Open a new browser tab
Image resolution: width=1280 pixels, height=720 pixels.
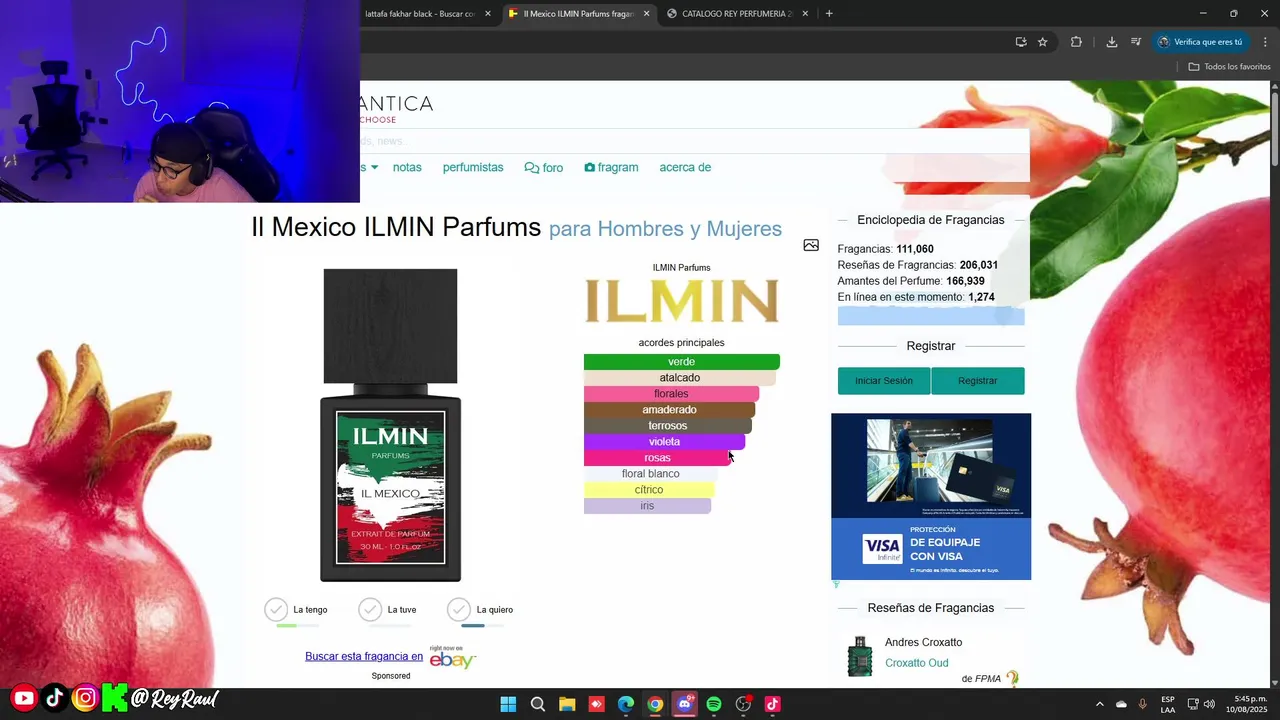829,14
